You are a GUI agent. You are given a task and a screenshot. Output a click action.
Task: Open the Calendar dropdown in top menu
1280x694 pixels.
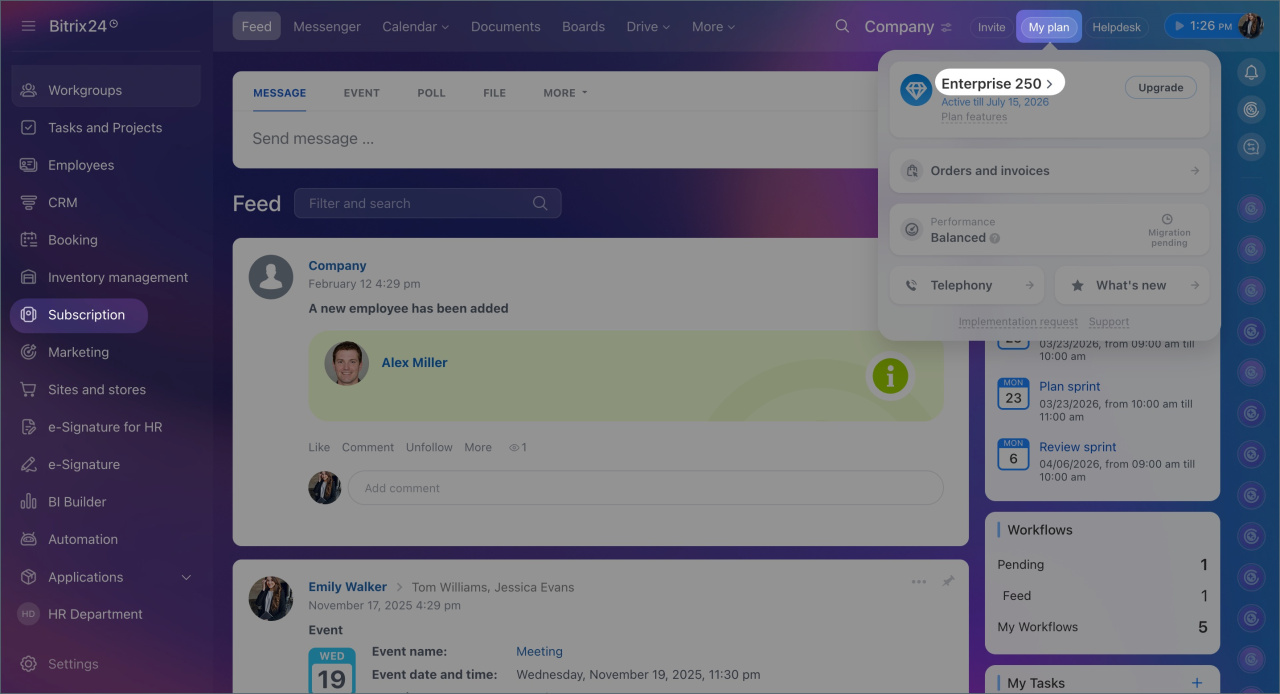pyautogui.click(x=415, y=27)
